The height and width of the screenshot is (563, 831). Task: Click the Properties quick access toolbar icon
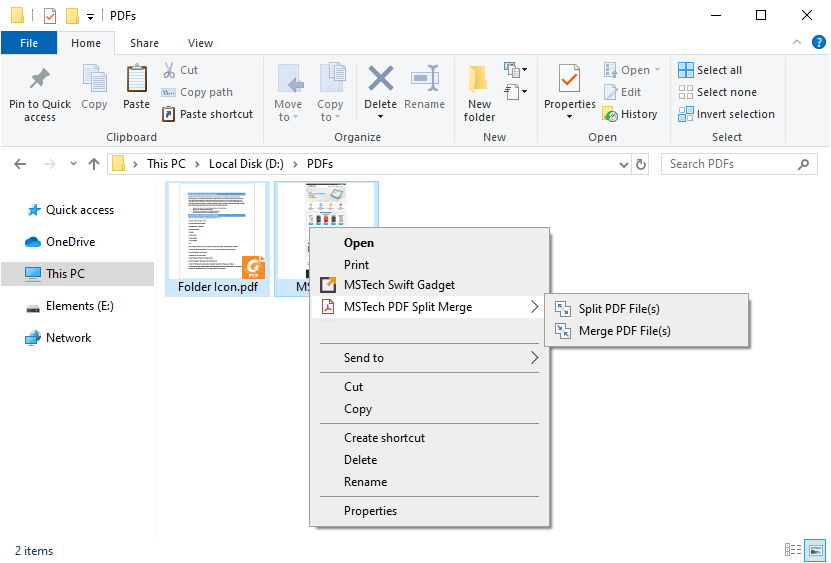click(x=50, y=16)
